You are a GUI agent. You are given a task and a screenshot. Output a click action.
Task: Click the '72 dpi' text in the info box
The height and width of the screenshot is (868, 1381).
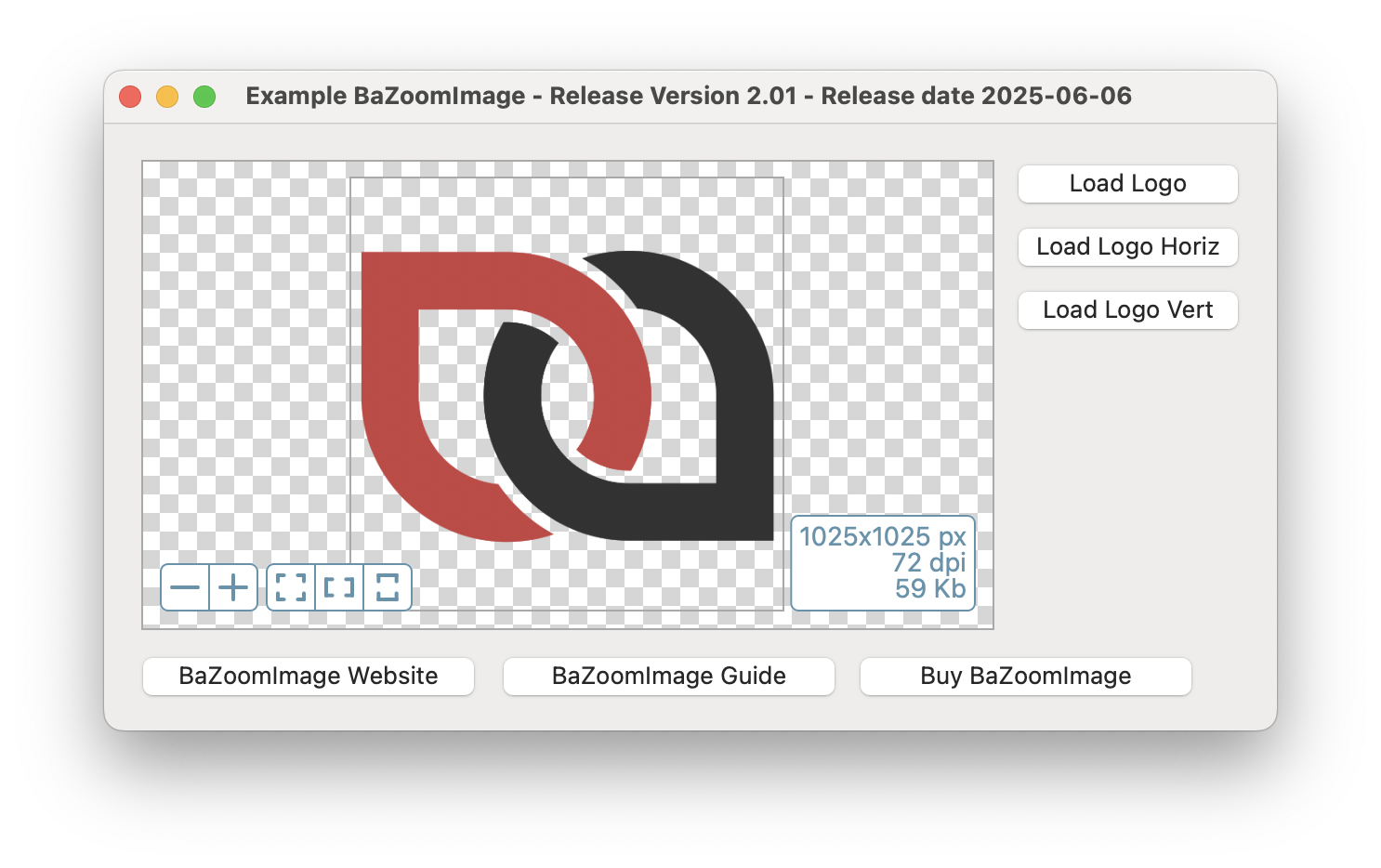[x=928, y=562]
